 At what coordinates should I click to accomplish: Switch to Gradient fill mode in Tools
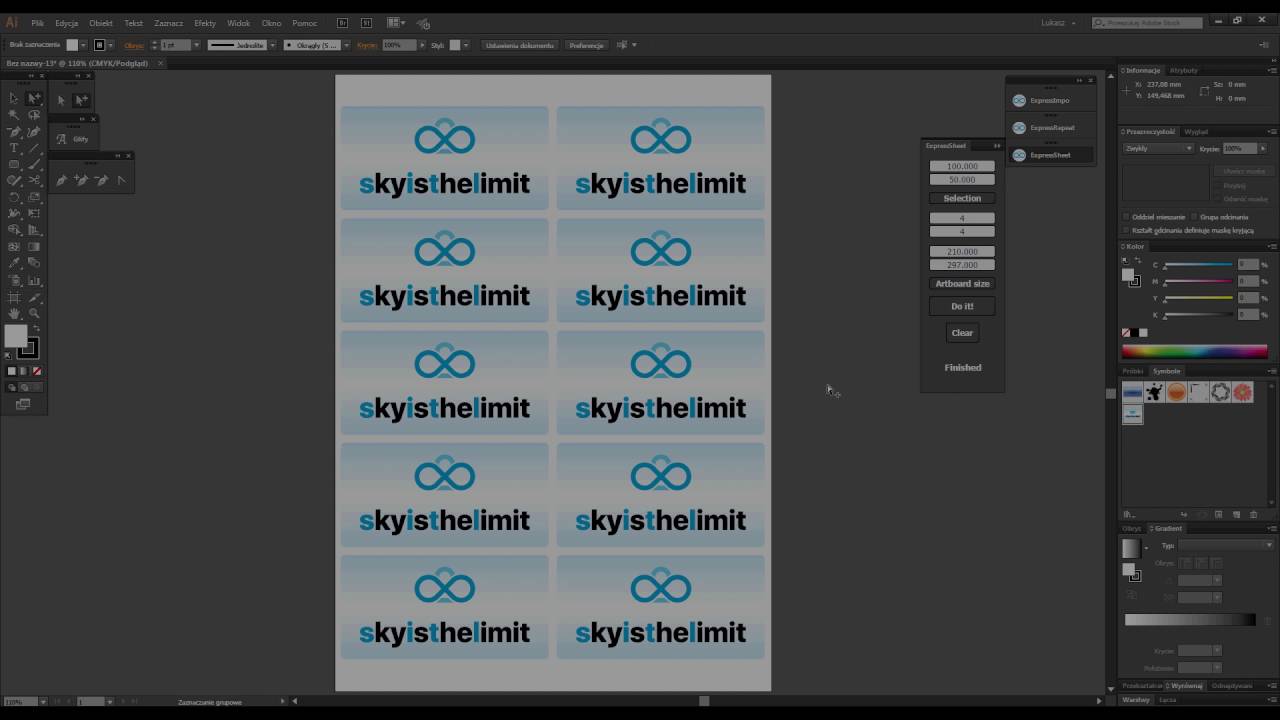click(24, 371)
